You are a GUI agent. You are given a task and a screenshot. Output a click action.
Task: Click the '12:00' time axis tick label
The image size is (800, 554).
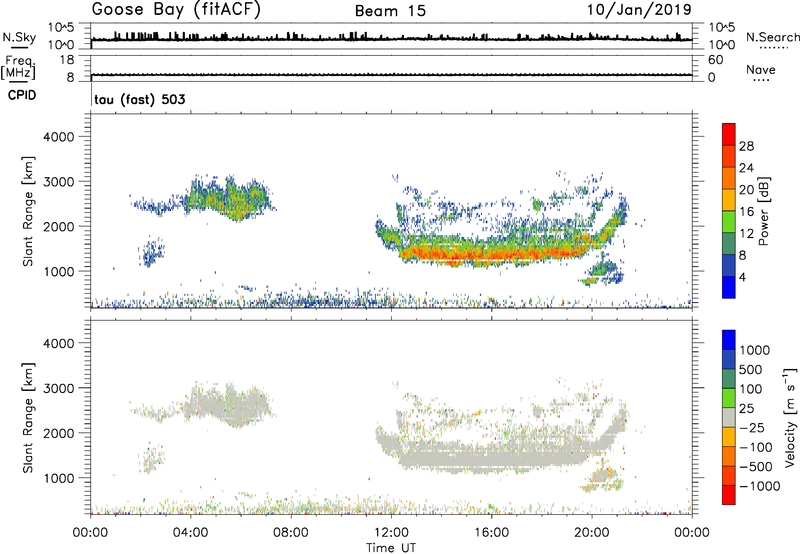point(391,533)
